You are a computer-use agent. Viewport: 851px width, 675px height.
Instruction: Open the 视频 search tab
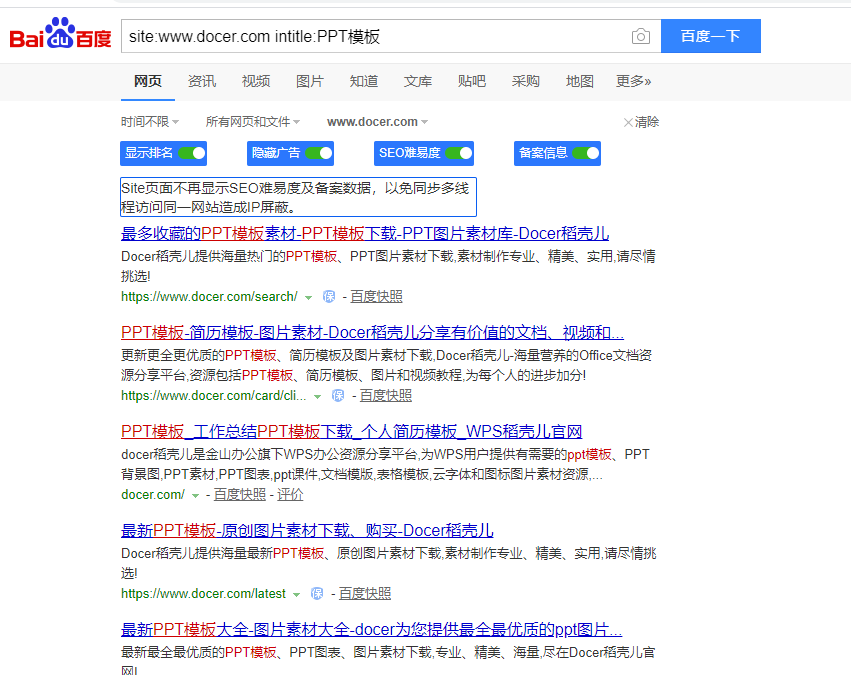point(256,81)
